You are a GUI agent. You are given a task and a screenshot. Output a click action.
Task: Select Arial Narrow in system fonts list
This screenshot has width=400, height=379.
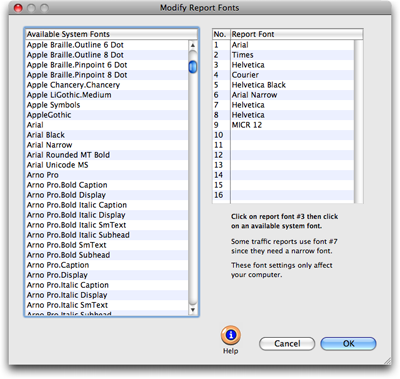point(107,145)
